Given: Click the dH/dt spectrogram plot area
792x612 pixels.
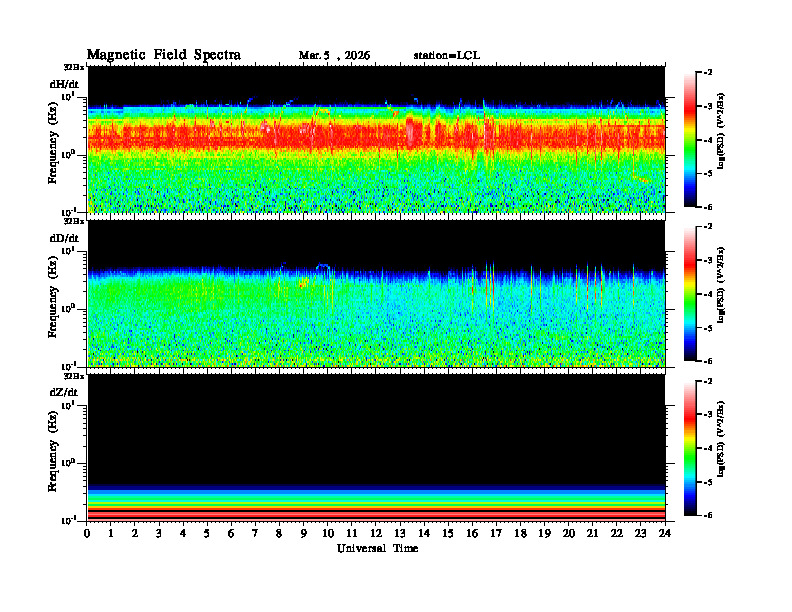Looking at the screenshot, I should [x=377, y=139].
